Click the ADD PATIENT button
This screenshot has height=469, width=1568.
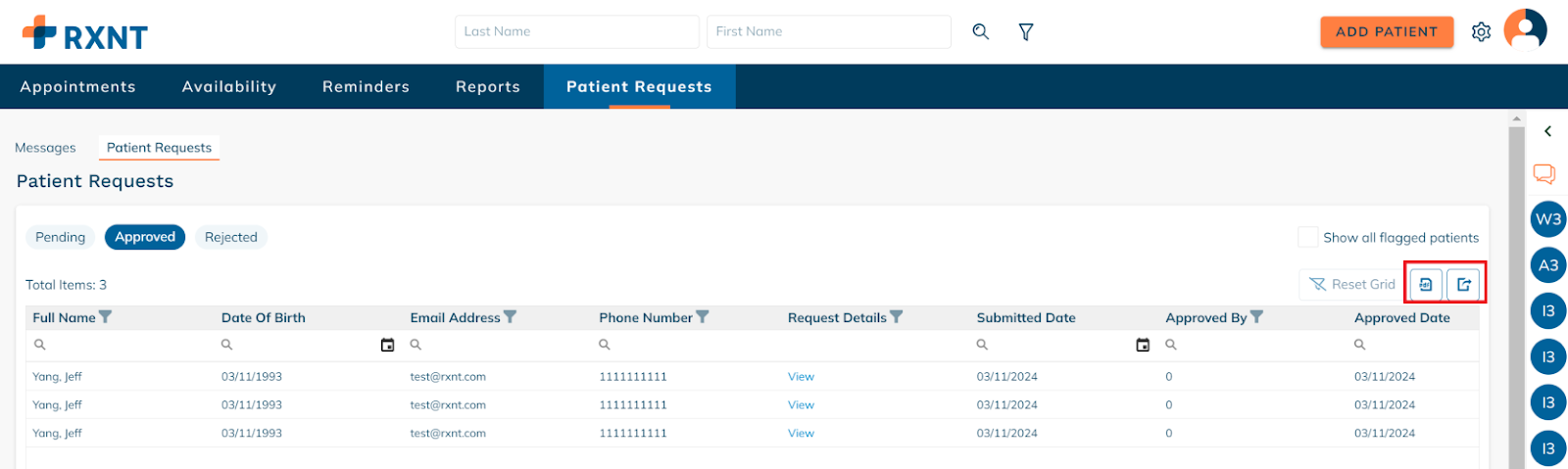[x=1387, y=31]
